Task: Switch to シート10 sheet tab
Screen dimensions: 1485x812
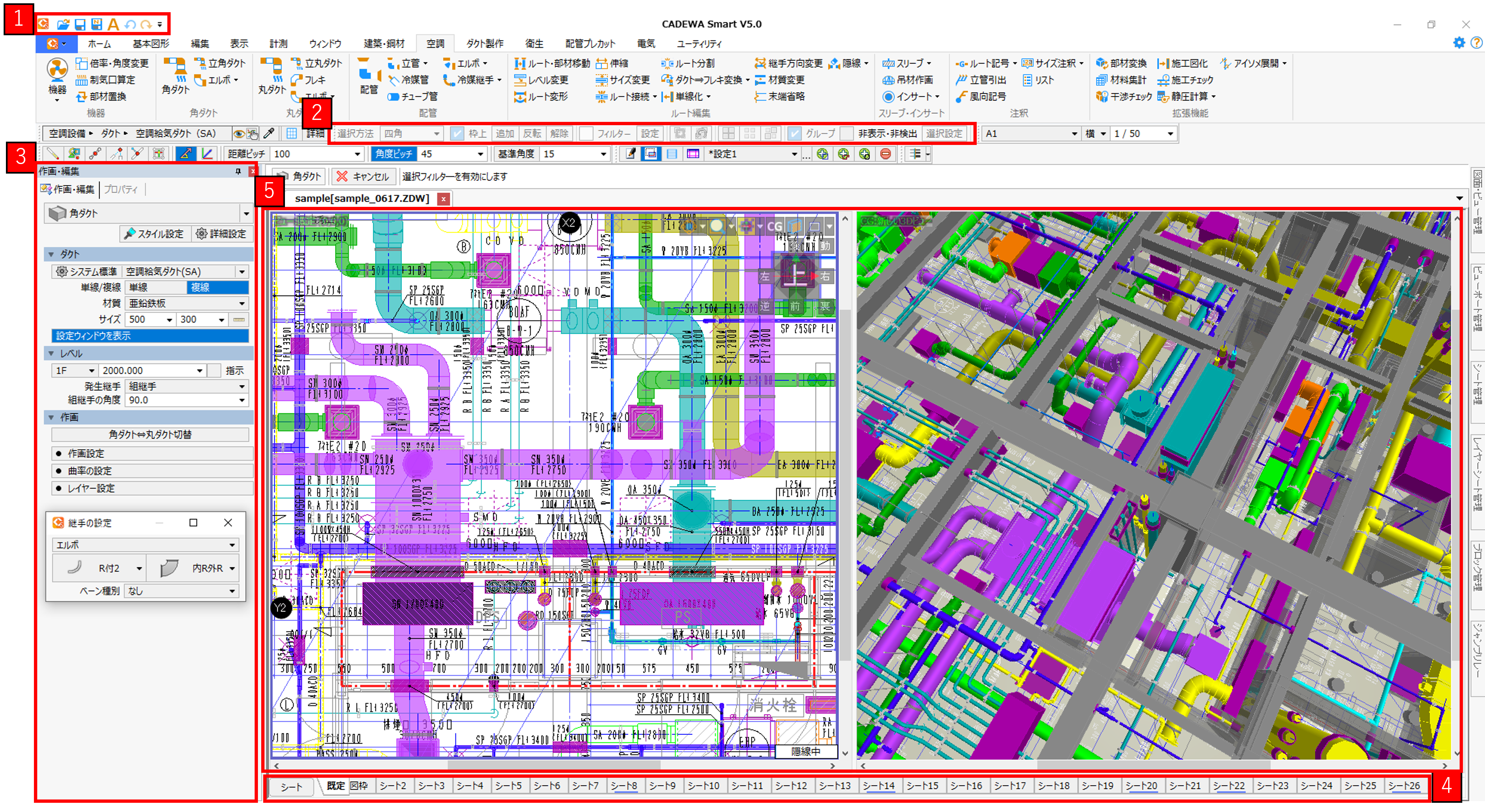Action: [703, 786]
